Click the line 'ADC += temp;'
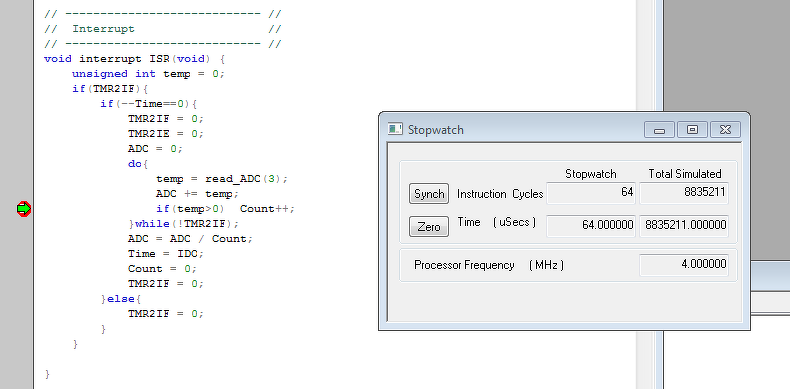 pyautogui.click(x=197, y=194)
